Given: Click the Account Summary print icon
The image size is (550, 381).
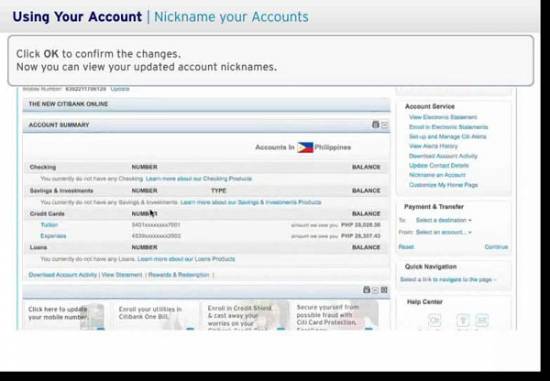Looking at the screenshot, I should [x=375, y=125].
